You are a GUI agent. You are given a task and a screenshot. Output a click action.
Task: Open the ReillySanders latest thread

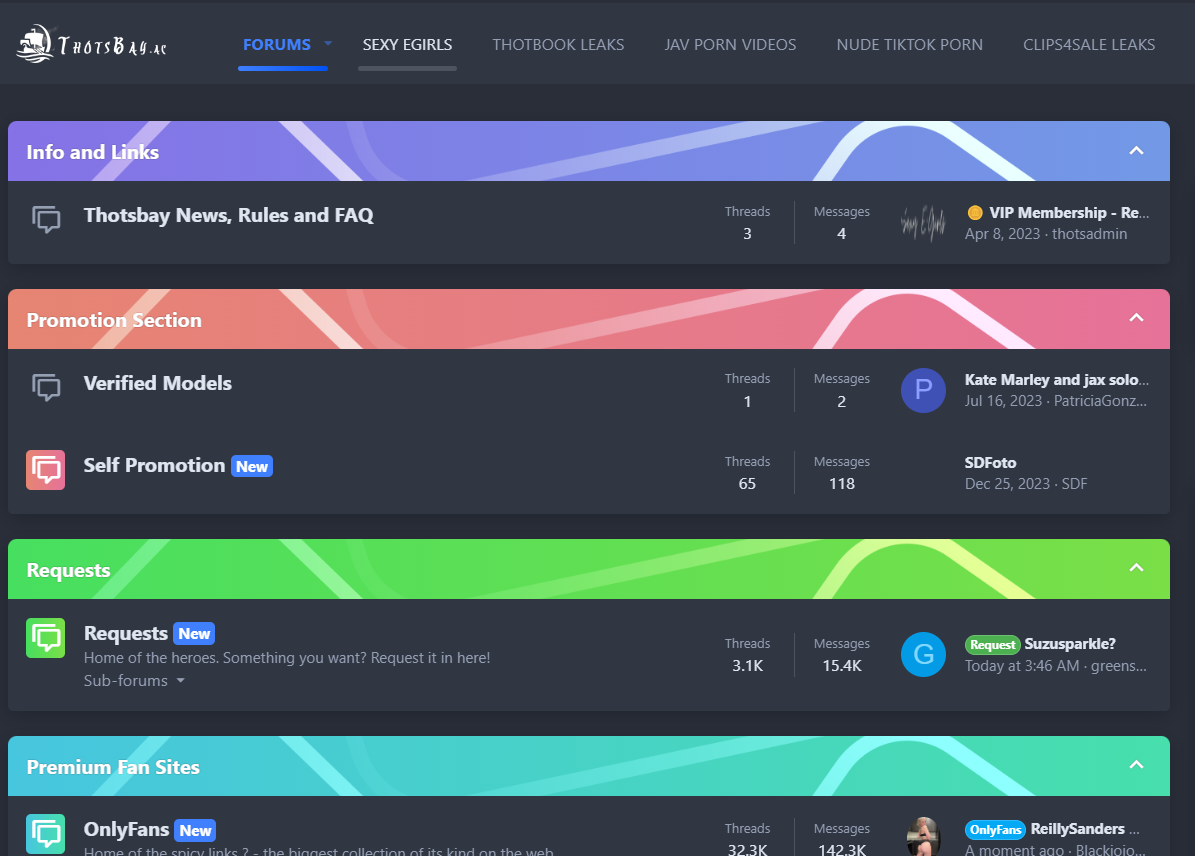[1085, 829]
